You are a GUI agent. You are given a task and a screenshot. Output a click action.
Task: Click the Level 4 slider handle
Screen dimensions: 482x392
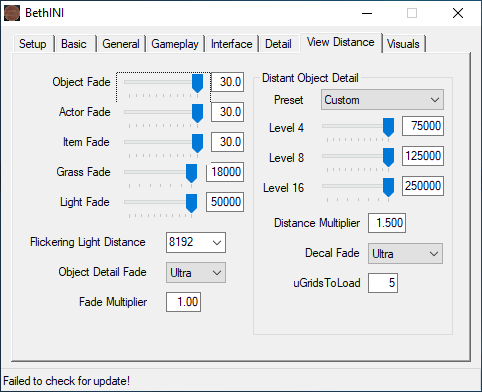tap(388, 127)
